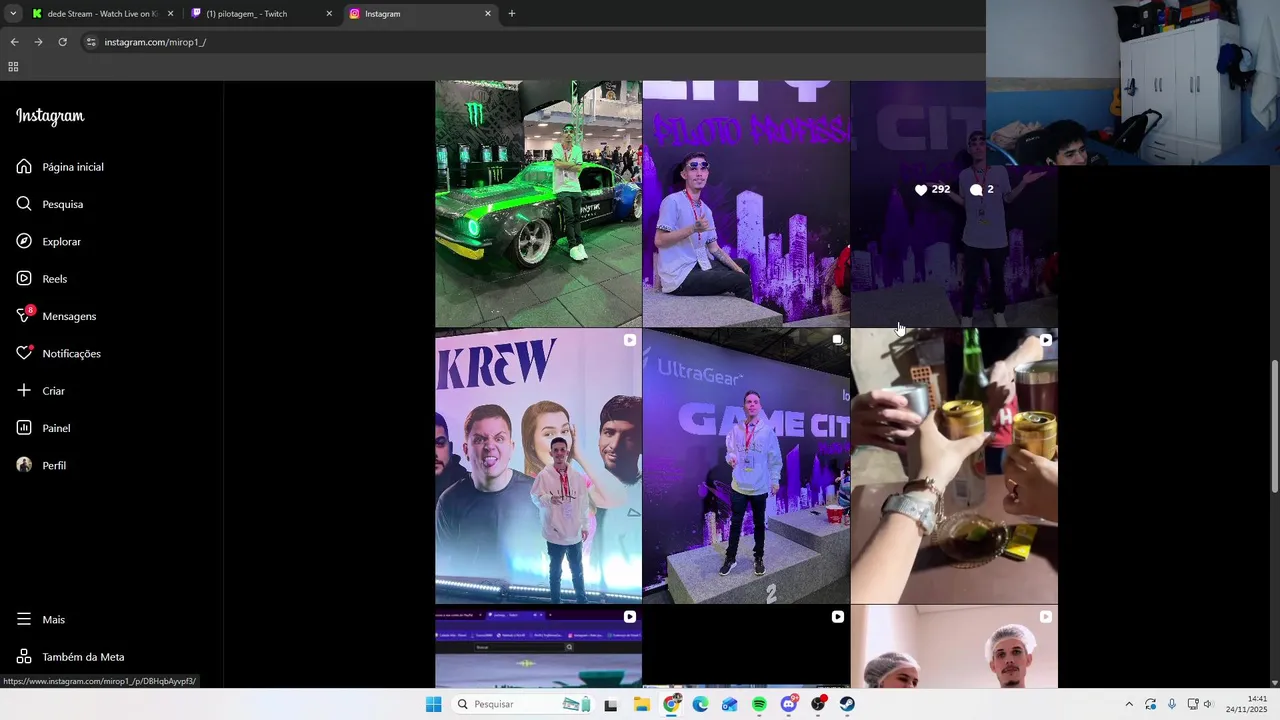This screenshot has width=1280, height=720.
Task: Open Página inicial in Instagram sidebar
Action: click(x=60, y=167)
